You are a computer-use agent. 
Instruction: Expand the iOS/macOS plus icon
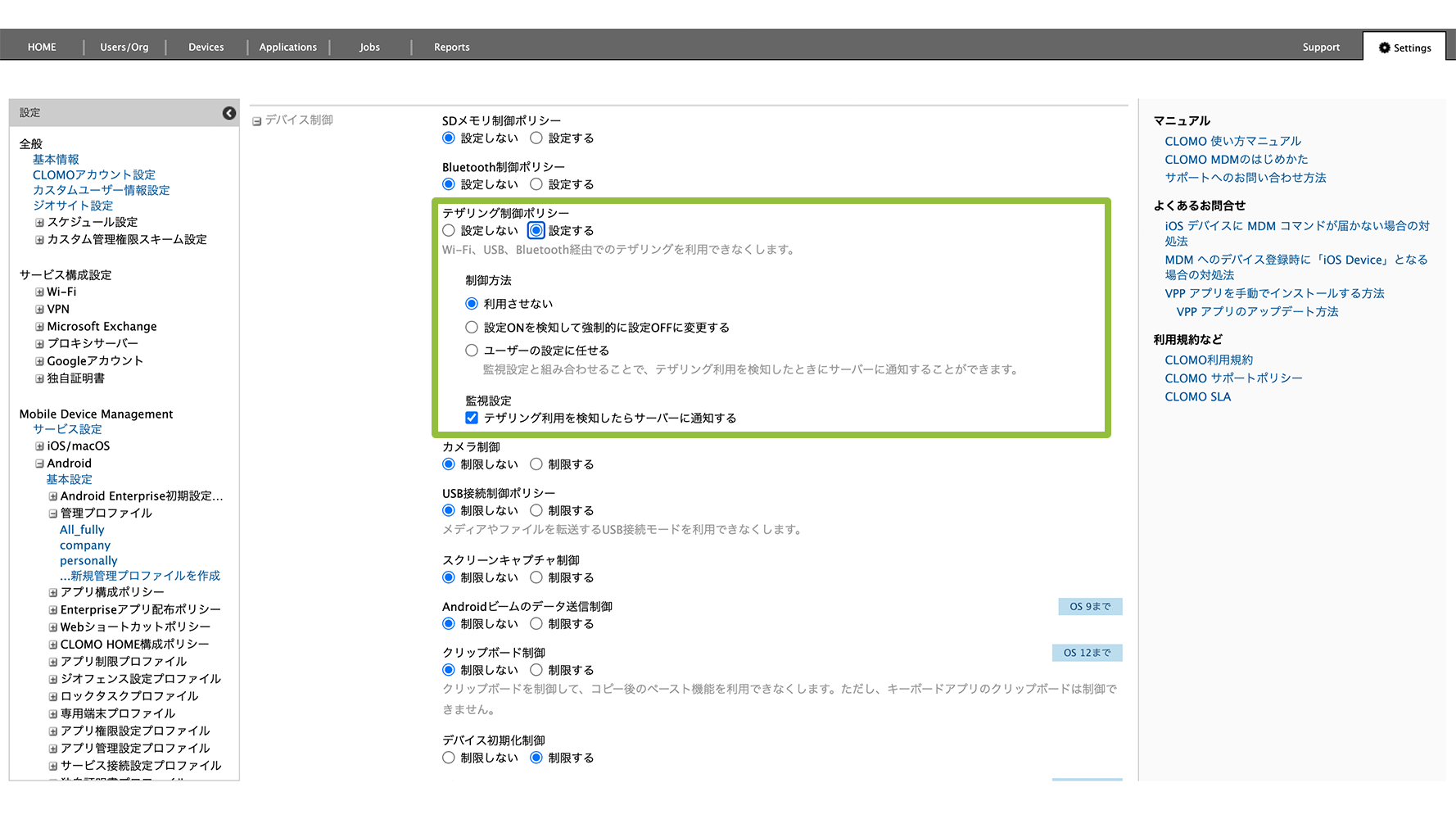[x=39, y=446]
